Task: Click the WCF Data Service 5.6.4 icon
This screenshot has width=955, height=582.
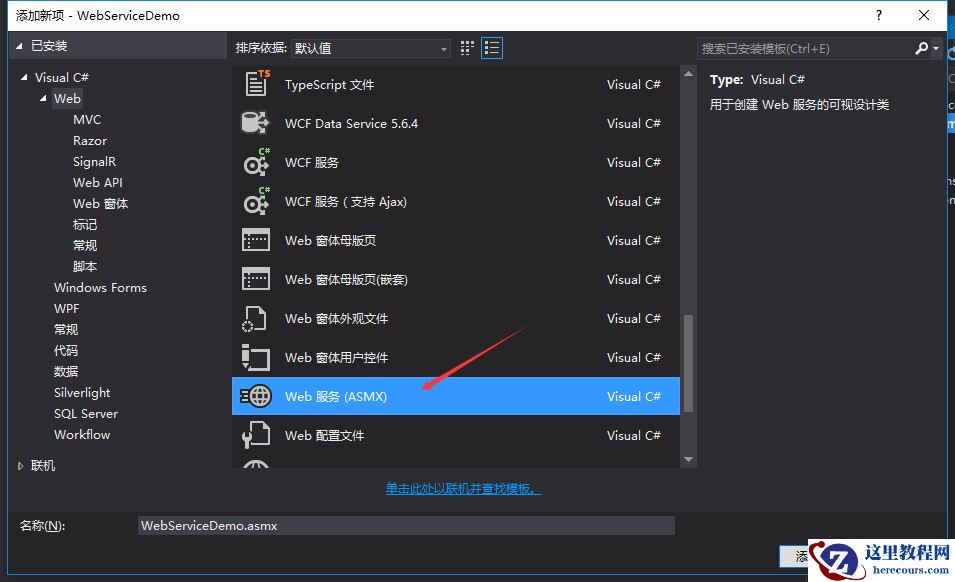Action: [255, 123]
